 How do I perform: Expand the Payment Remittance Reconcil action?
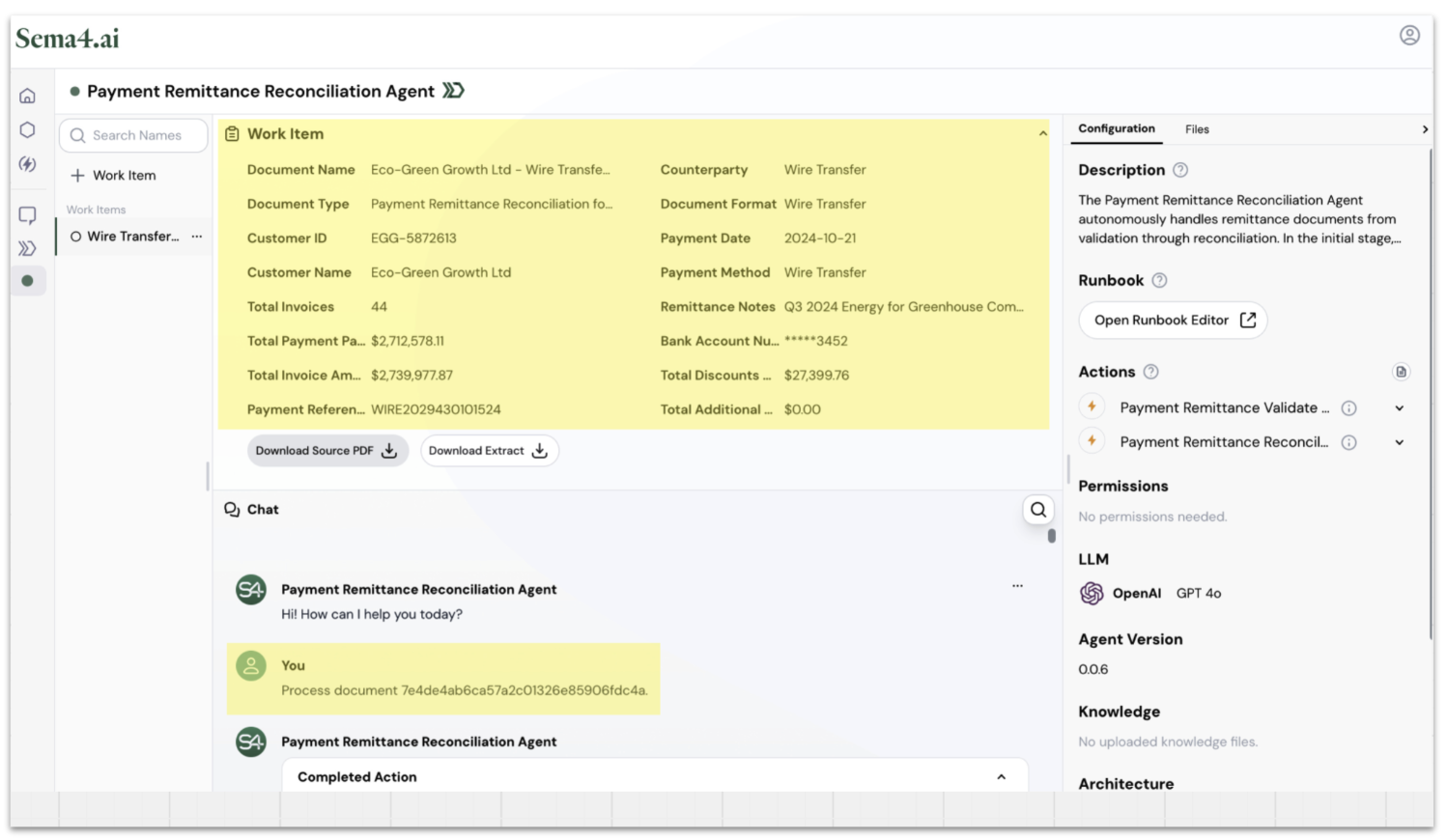pyautogui.click(x=1400, y=442)
